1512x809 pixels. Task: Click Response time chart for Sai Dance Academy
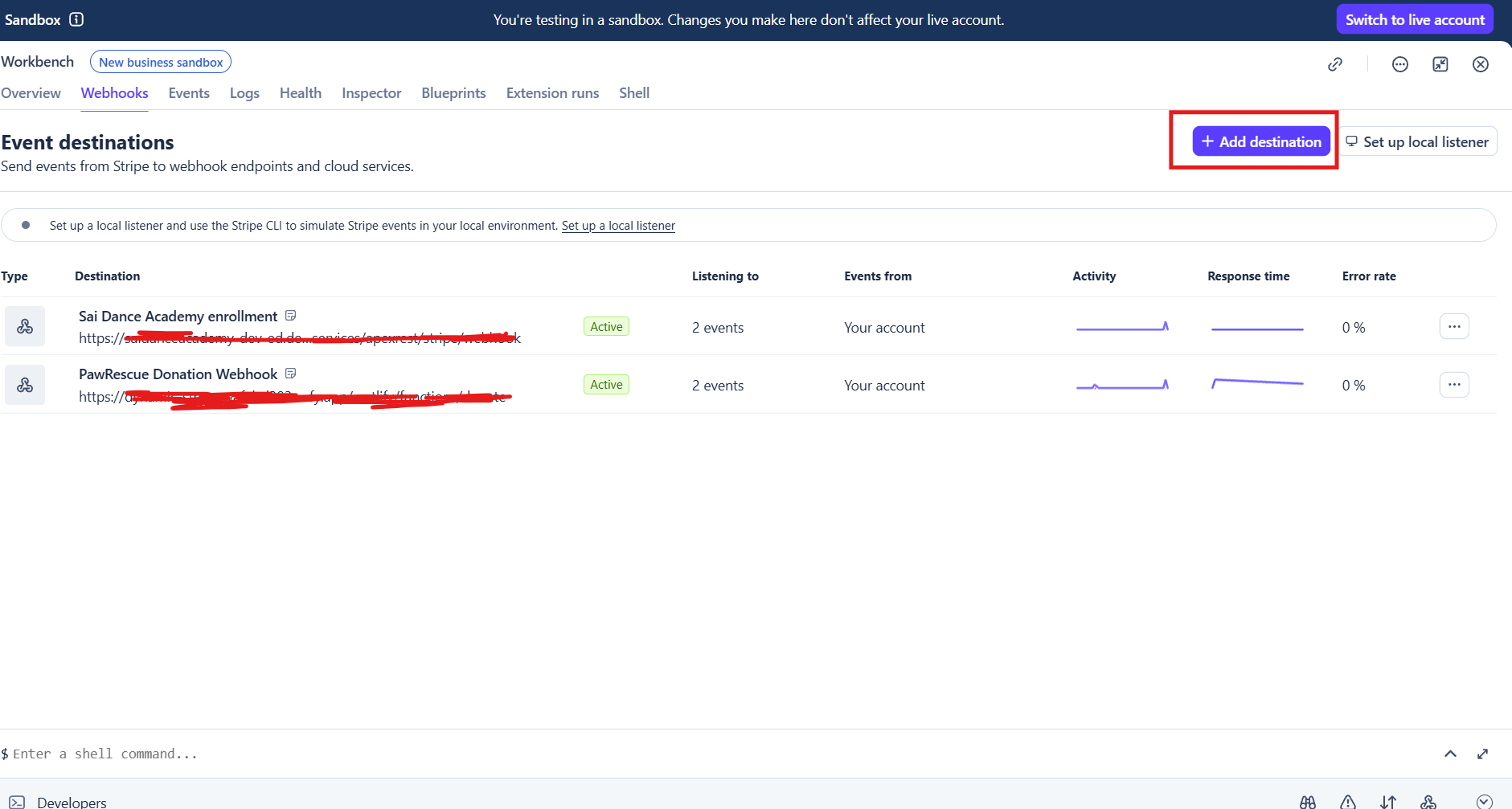click(x=1257, y=329)
